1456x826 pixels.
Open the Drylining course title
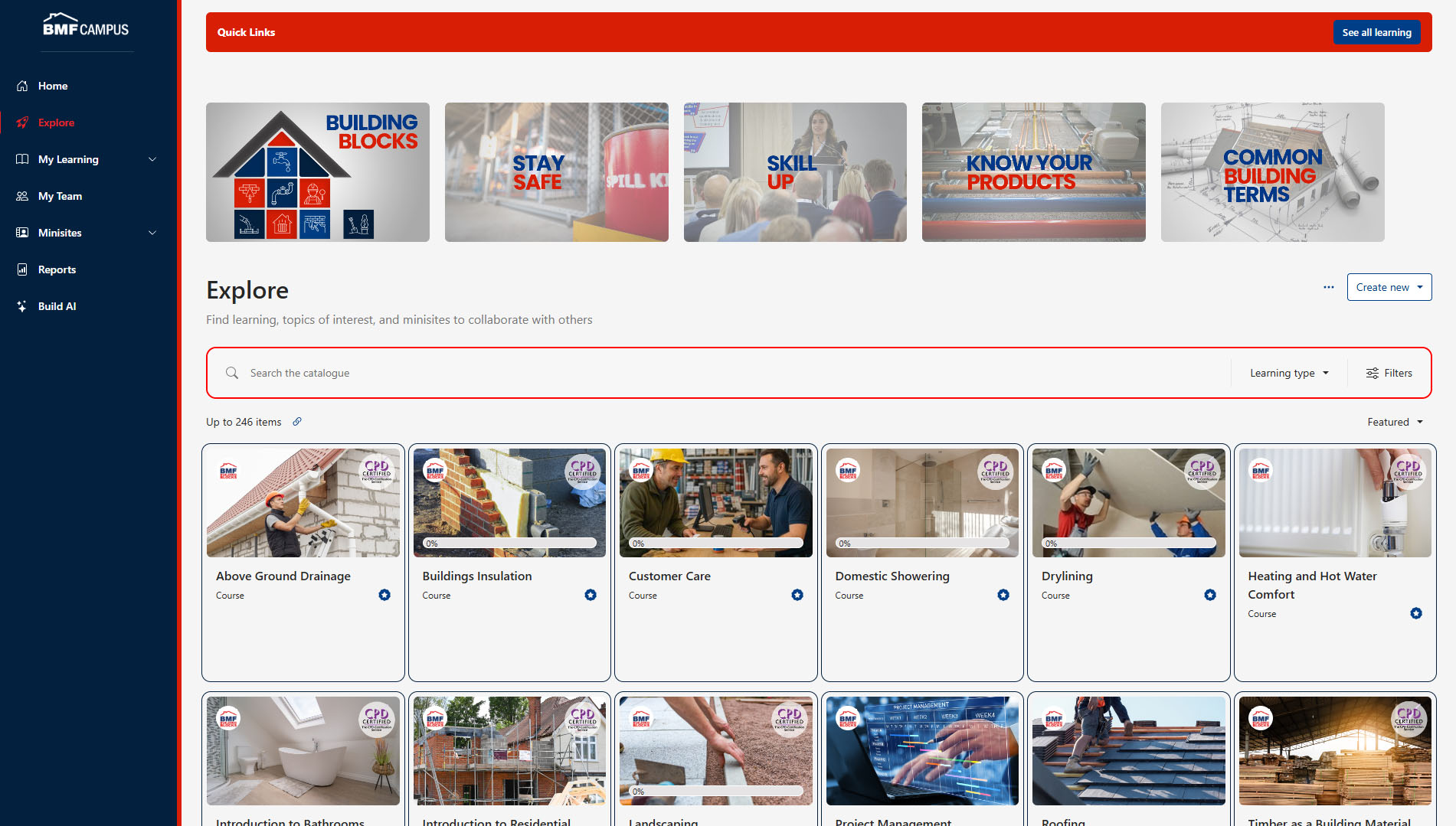click(1067, 576)
